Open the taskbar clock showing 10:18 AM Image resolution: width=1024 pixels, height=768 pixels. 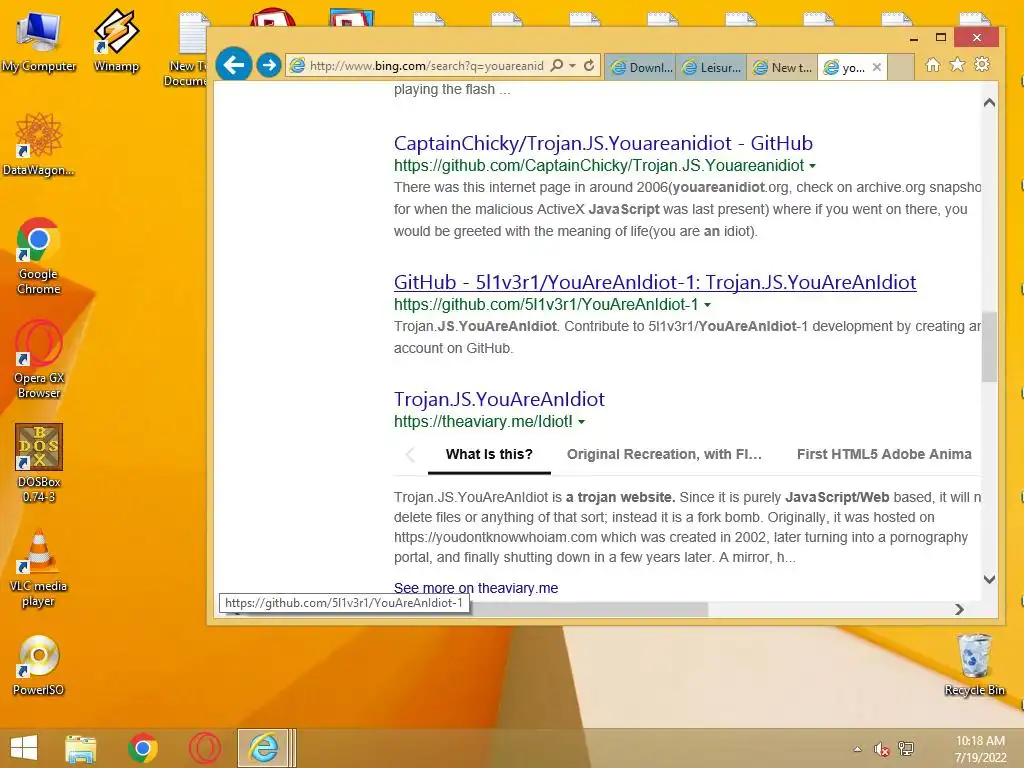[x=980, y=749]
